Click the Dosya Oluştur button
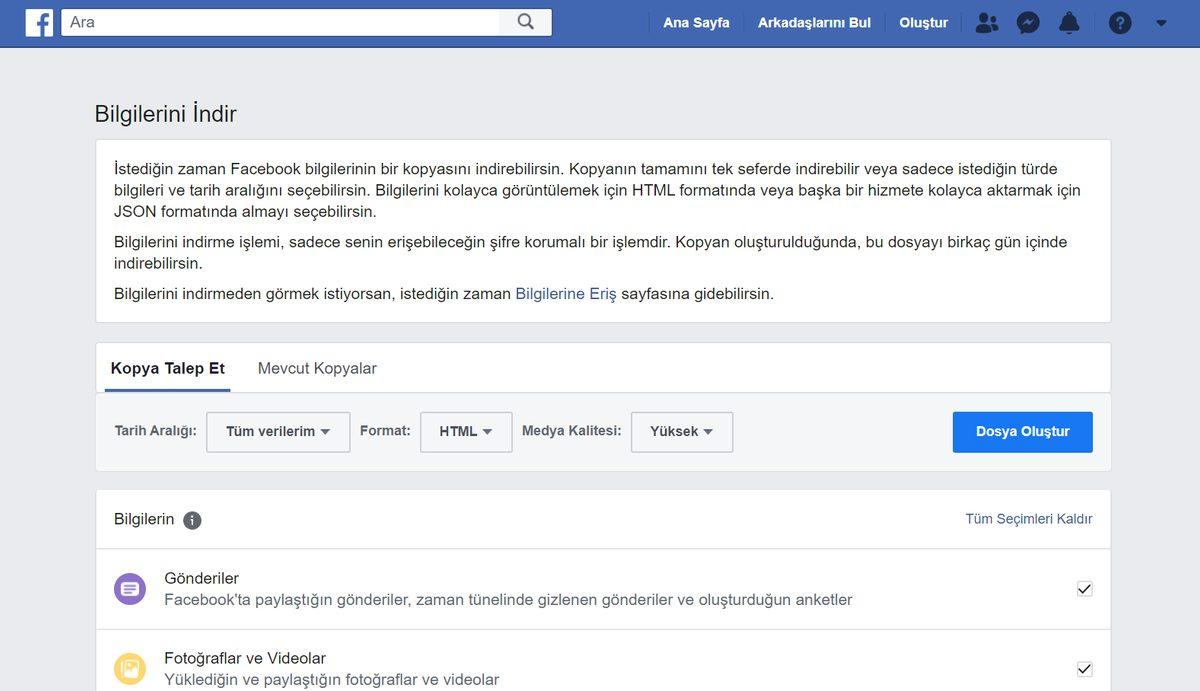The image size is (1200, 691). (x=1022, y=431)
